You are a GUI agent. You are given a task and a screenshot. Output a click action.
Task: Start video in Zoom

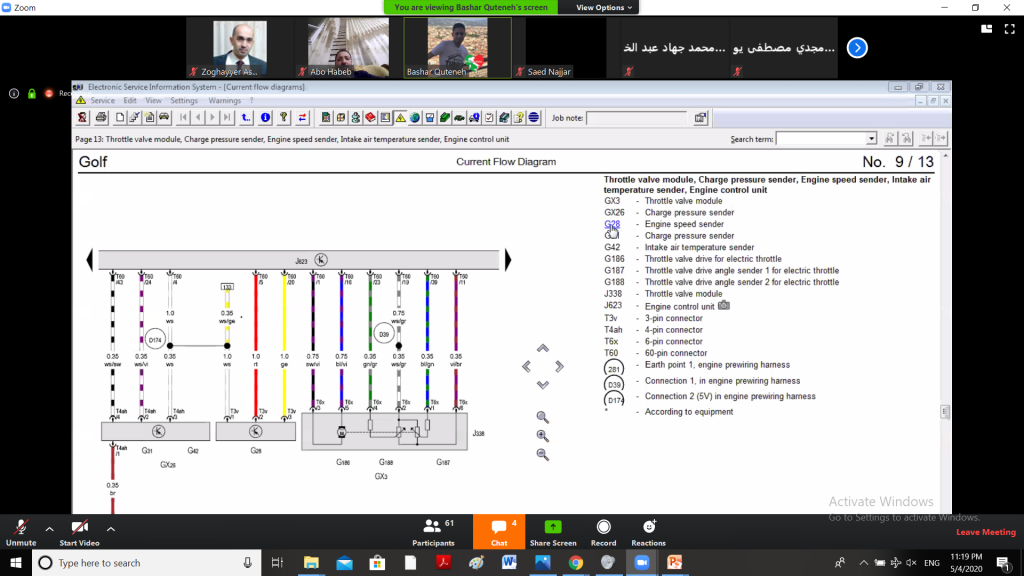[80, 532]
